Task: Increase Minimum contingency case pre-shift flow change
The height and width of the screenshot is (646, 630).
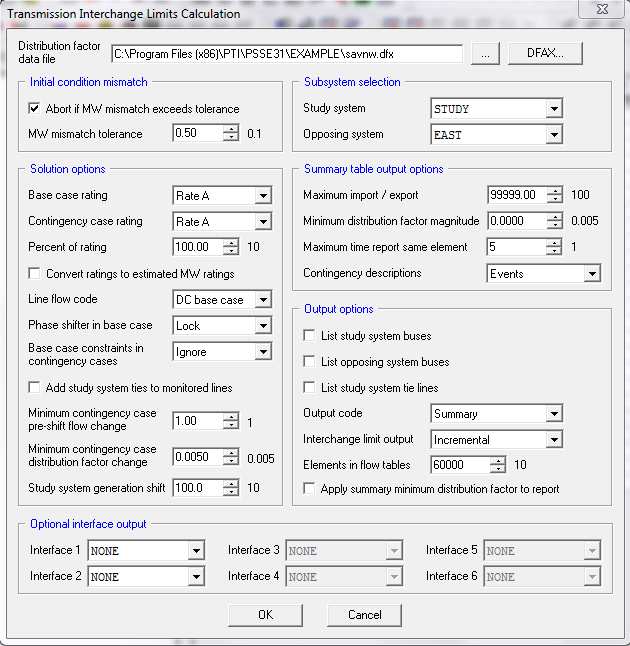Action: pyautogui.click(x=231, y=417)
